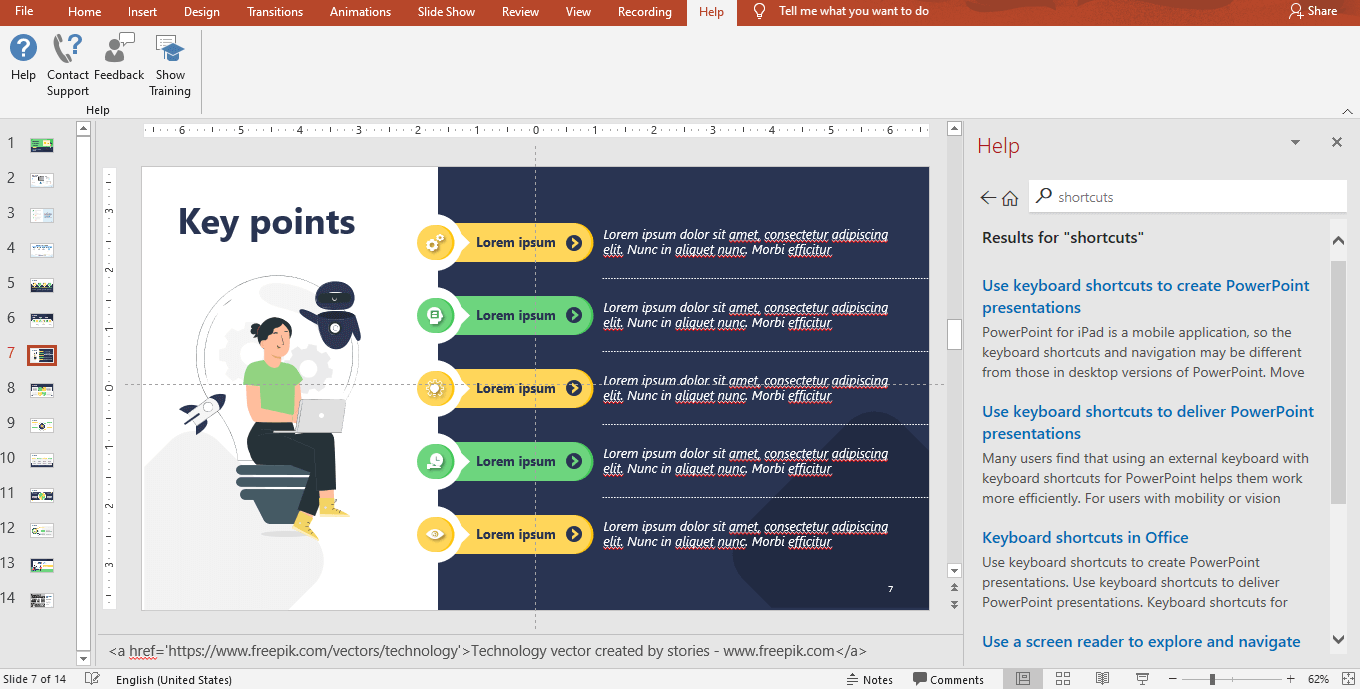Click the 62% zoom level
The width and height of the screenshot is (1360, 689).
tap(1319, 679)
